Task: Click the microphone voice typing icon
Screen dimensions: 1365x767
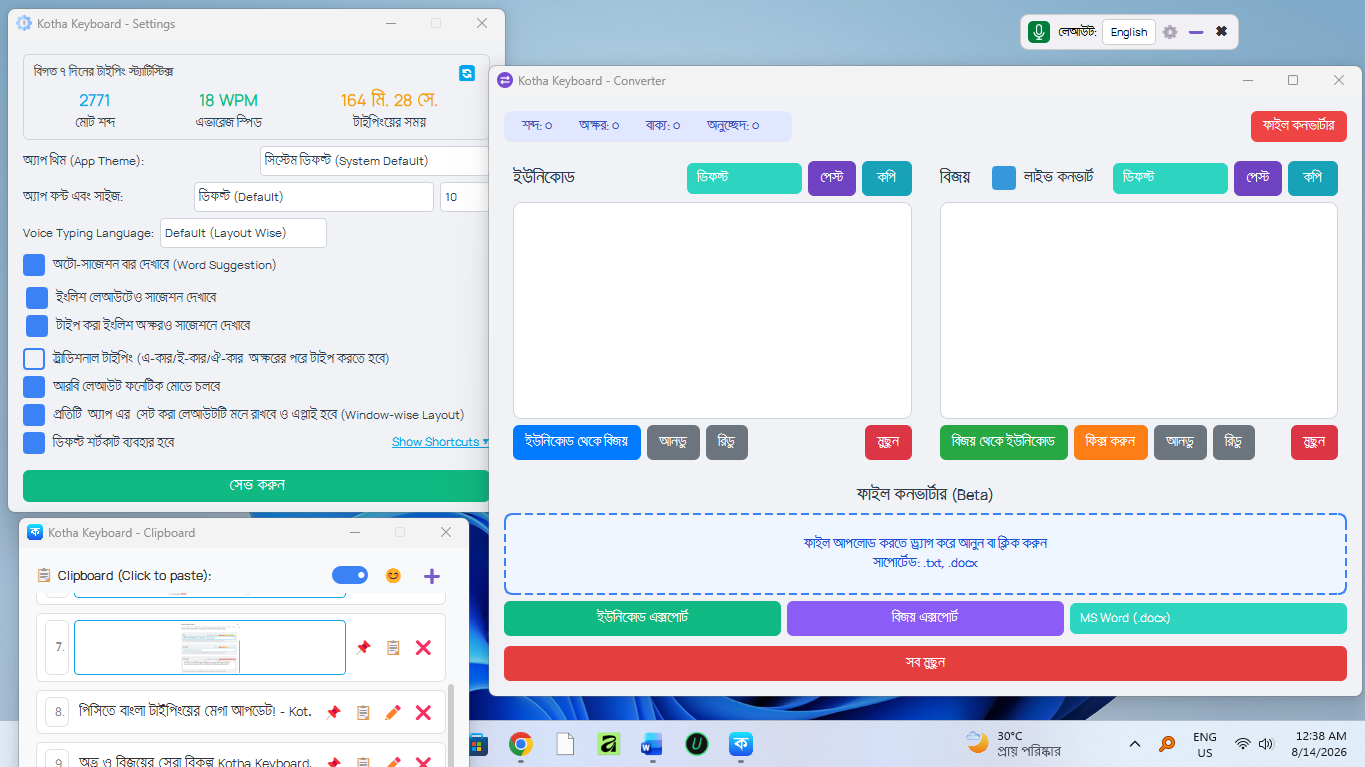Action: [x=1039, y=32]
